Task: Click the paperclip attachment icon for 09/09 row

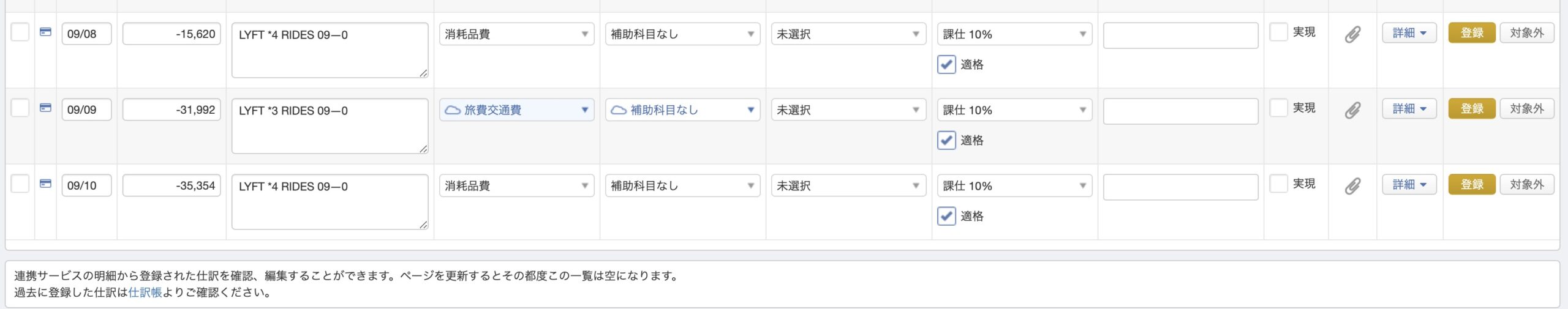Action: pos(1352,110)
